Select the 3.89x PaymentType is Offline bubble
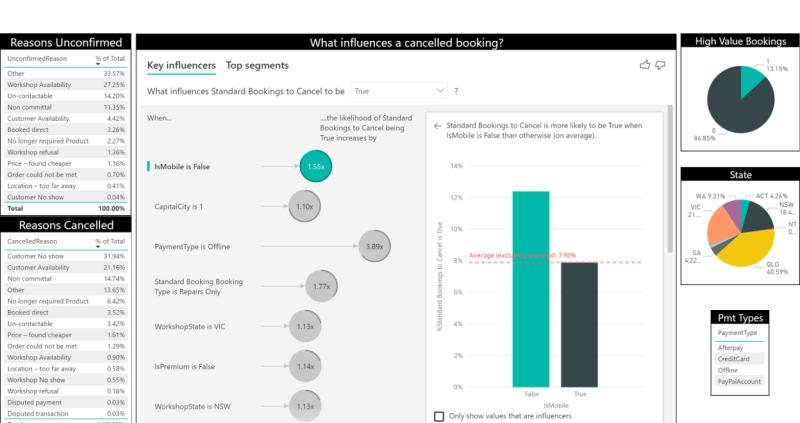 tap(374, 246)
